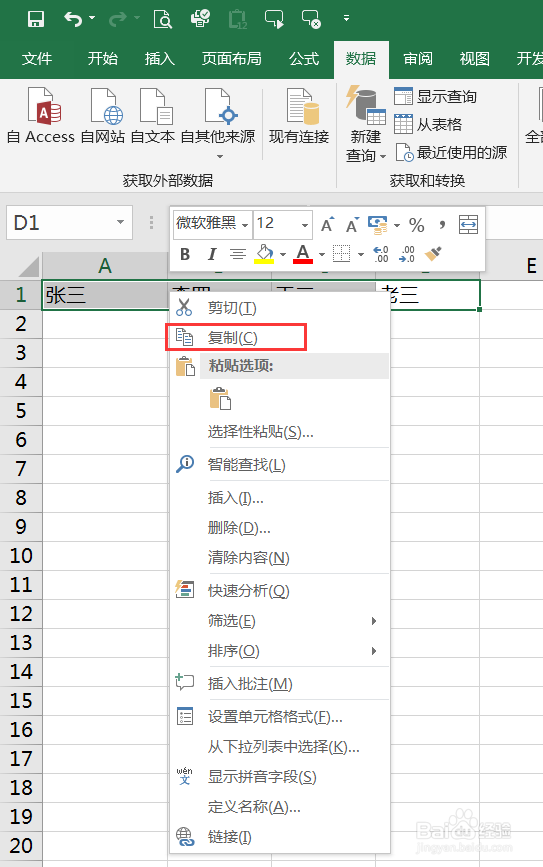Switch to the 开始 tab
543x867 pixels.
click(103, 59)
